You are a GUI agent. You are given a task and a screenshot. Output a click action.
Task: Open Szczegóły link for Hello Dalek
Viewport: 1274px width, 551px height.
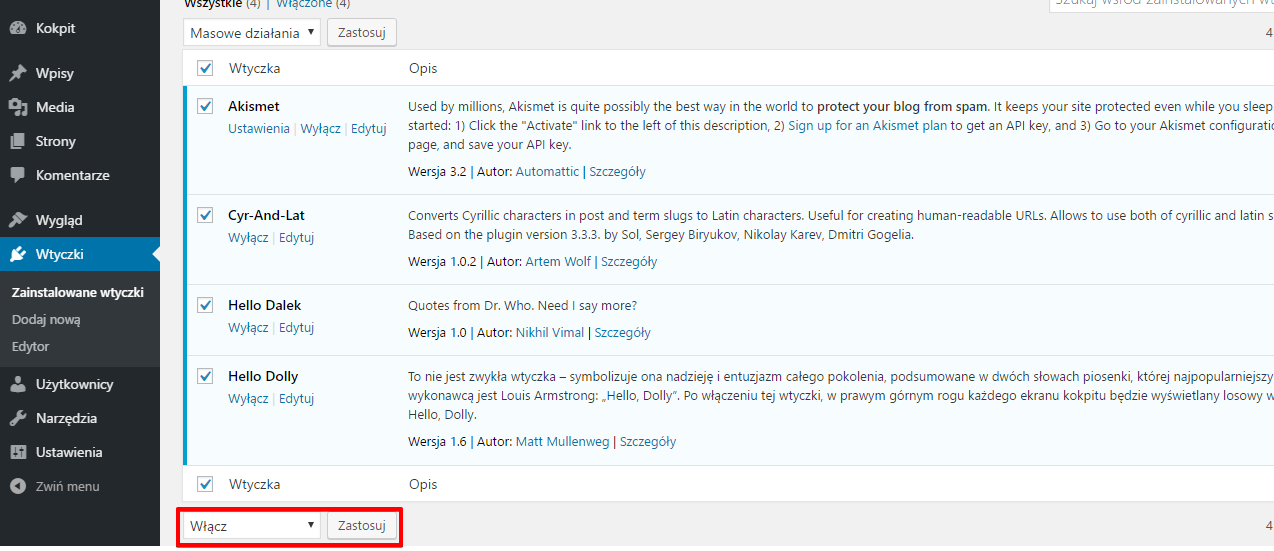[x=622, y=333]
